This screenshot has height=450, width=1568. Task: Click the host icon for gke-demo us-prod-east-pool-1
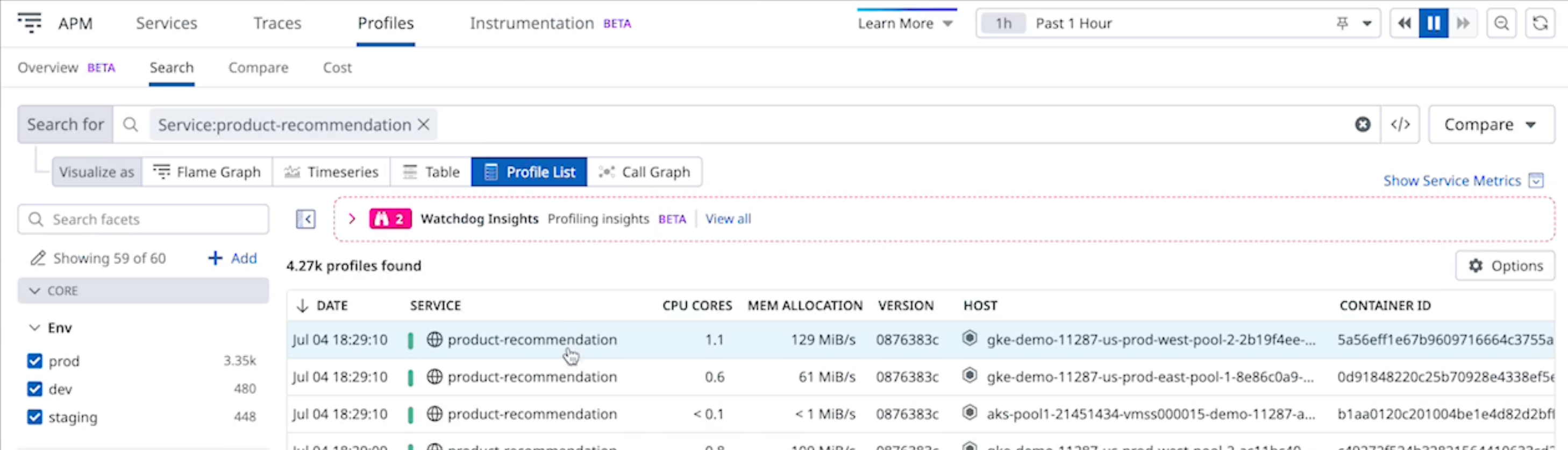[970, 376]
